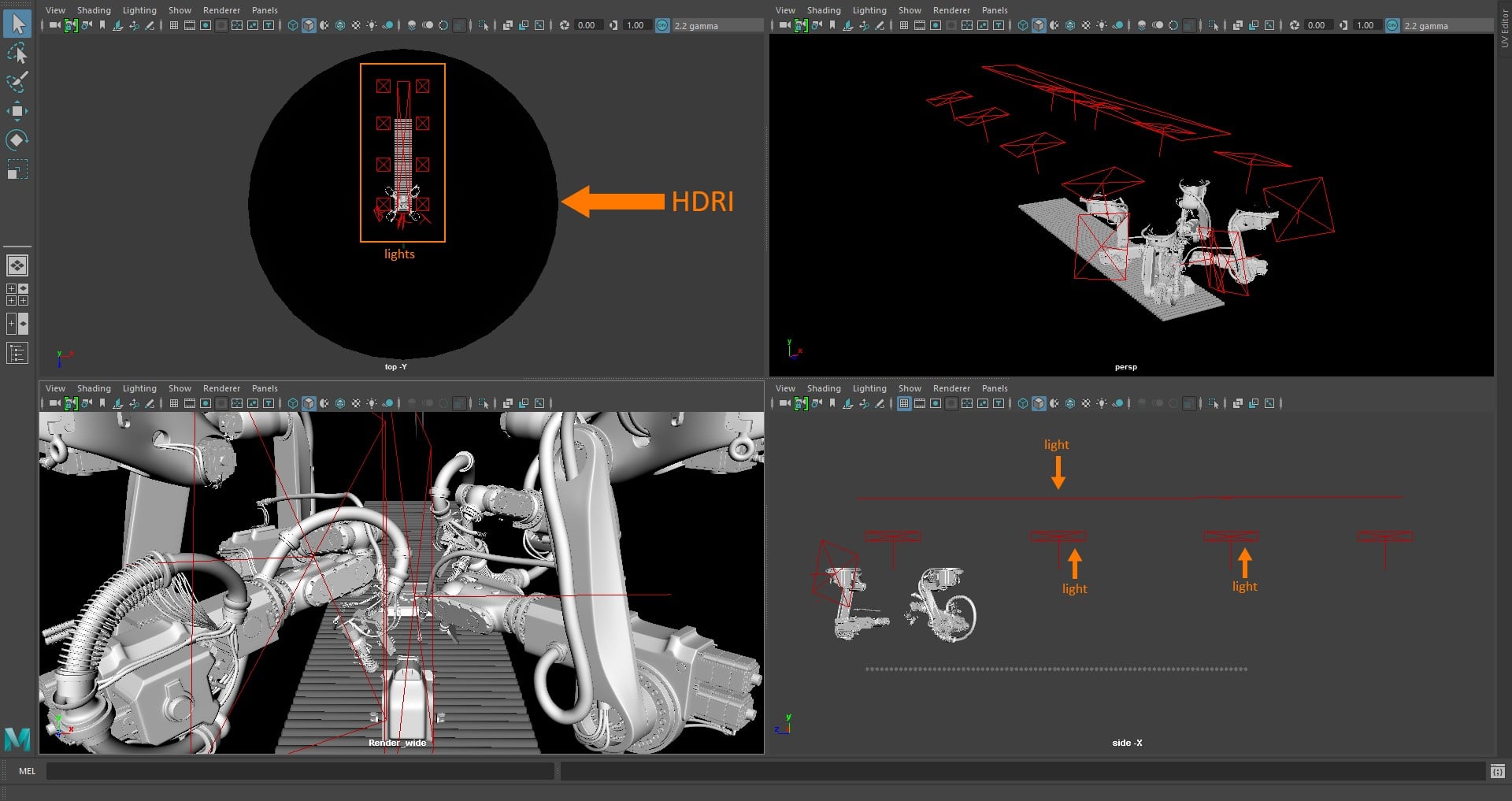This screenshot has width=1512, height=801.
Task: Toggle Use All Lights in the persp viewport
Action: point(1101,24)
